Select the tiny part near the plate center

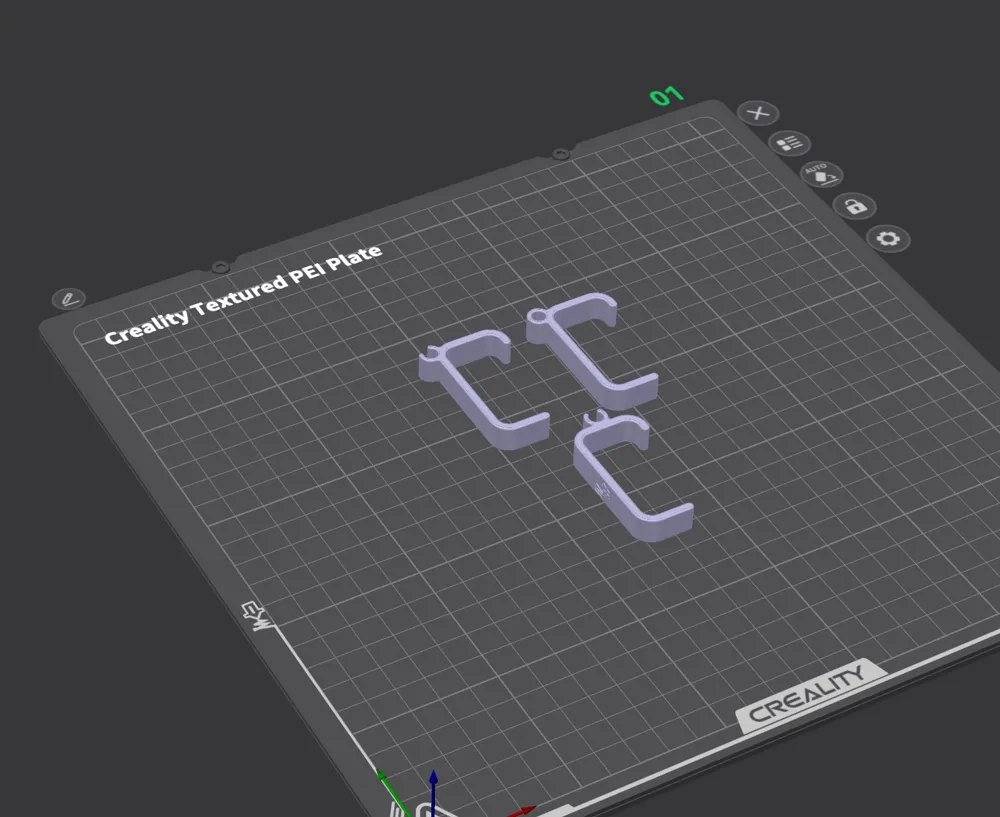tap(595, 417)
